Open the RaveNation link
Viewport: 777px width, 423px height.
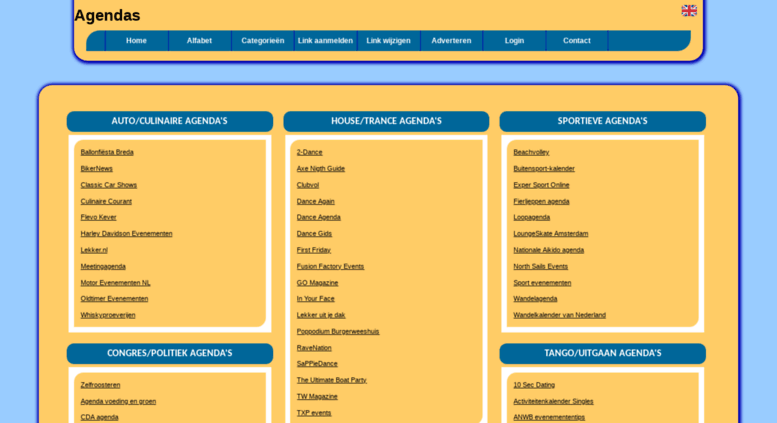point(314,347)
